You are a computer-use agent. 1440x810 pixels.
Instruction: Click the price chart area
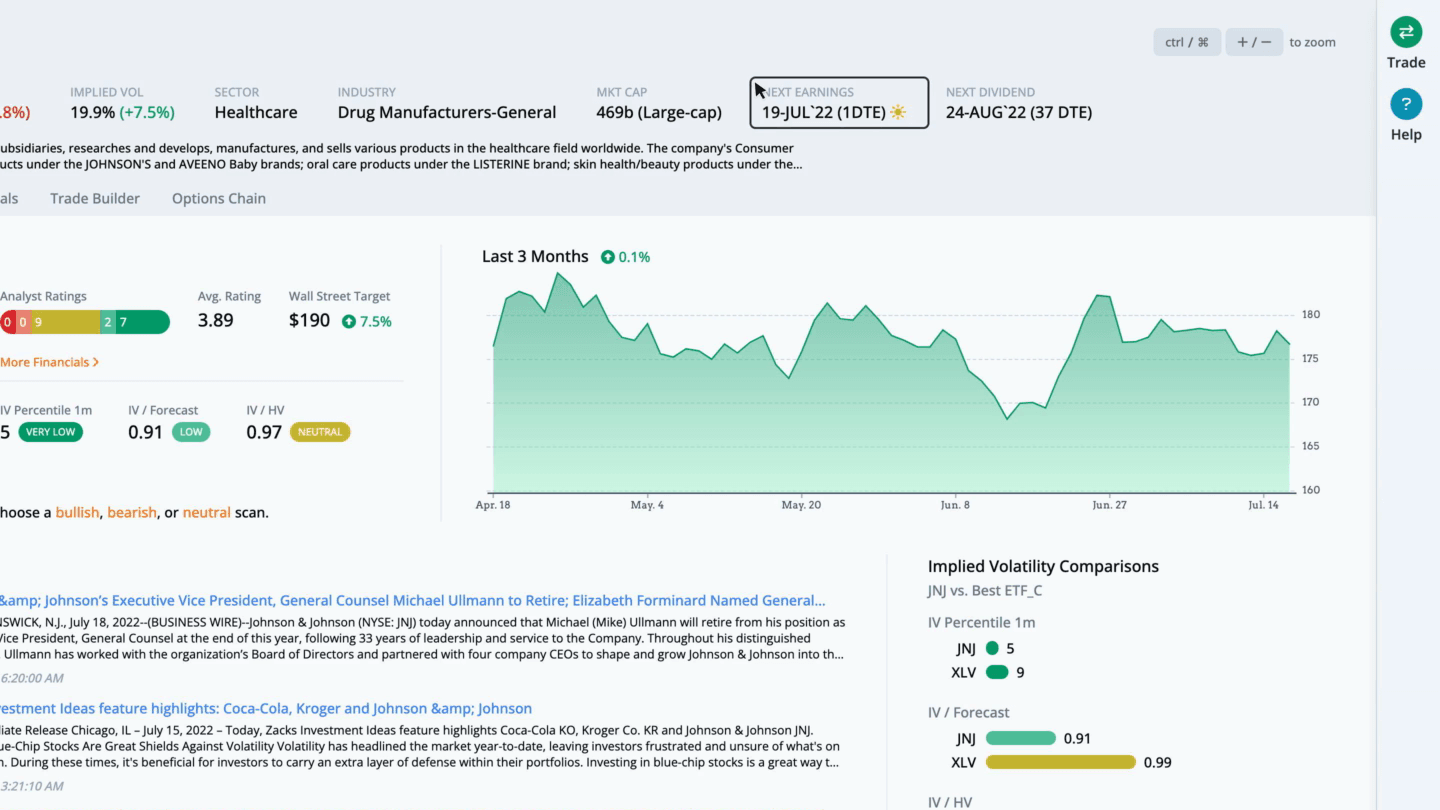point(892,382)
